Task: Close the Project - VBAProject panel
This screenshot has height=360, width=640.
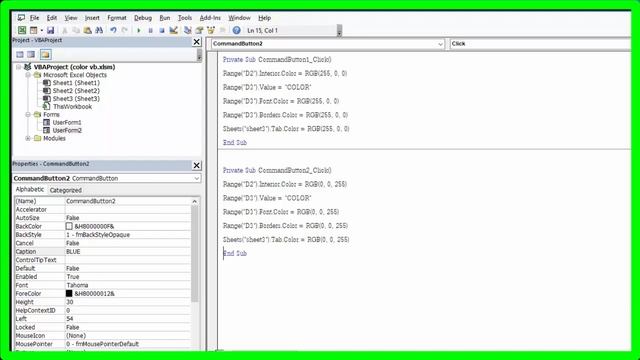Action: click(197, 42)
